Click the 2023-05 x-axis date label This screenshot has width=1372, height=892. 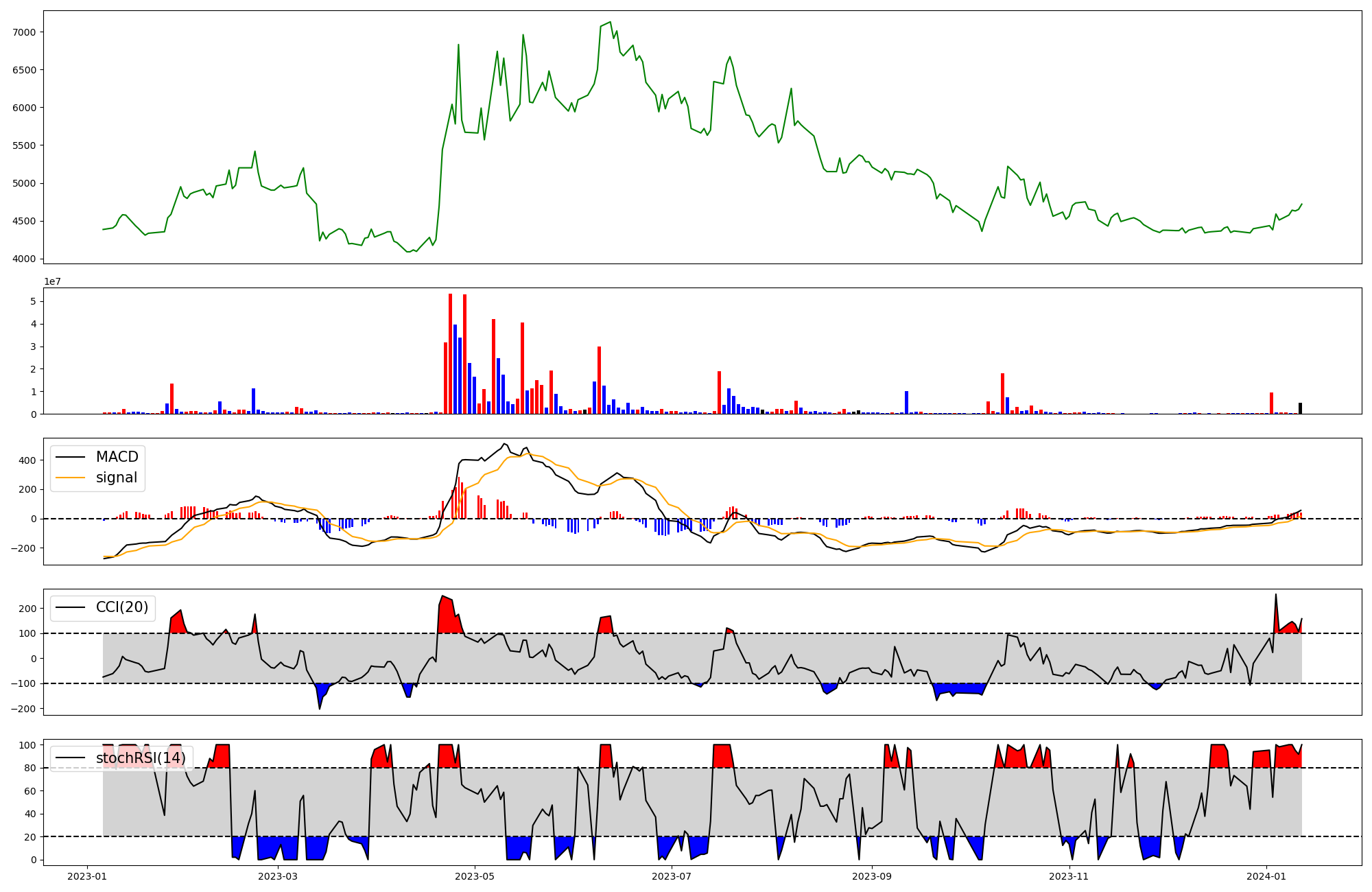475,876
